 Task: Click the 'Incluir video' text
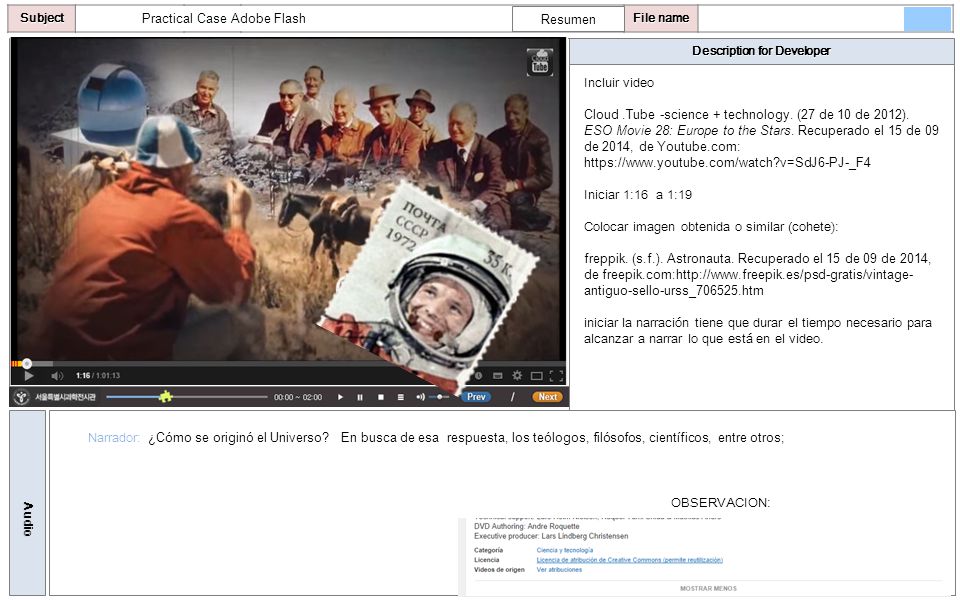click(619, 83)
